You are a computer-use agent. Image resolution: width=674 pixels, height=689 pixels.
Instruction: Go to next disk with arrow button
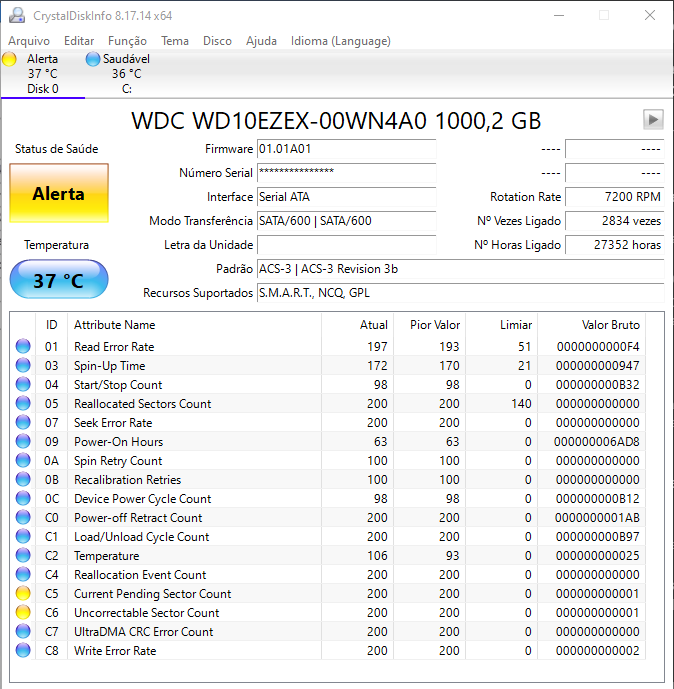(653, 120)
